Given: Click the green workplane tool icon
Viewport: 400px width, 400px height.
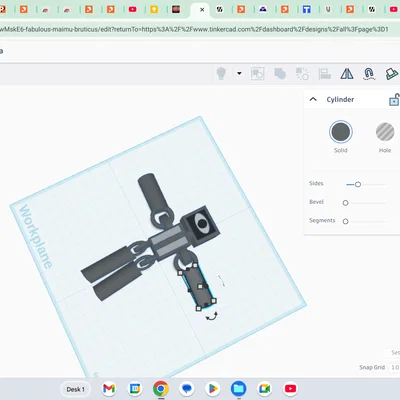Looking at the screenshot, I should (392, 74).
